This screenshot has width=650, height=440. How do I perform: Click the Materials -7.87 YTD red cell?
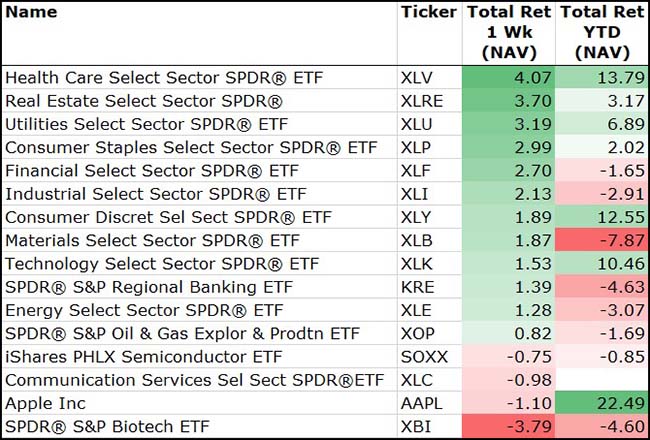tap(602, 241)
